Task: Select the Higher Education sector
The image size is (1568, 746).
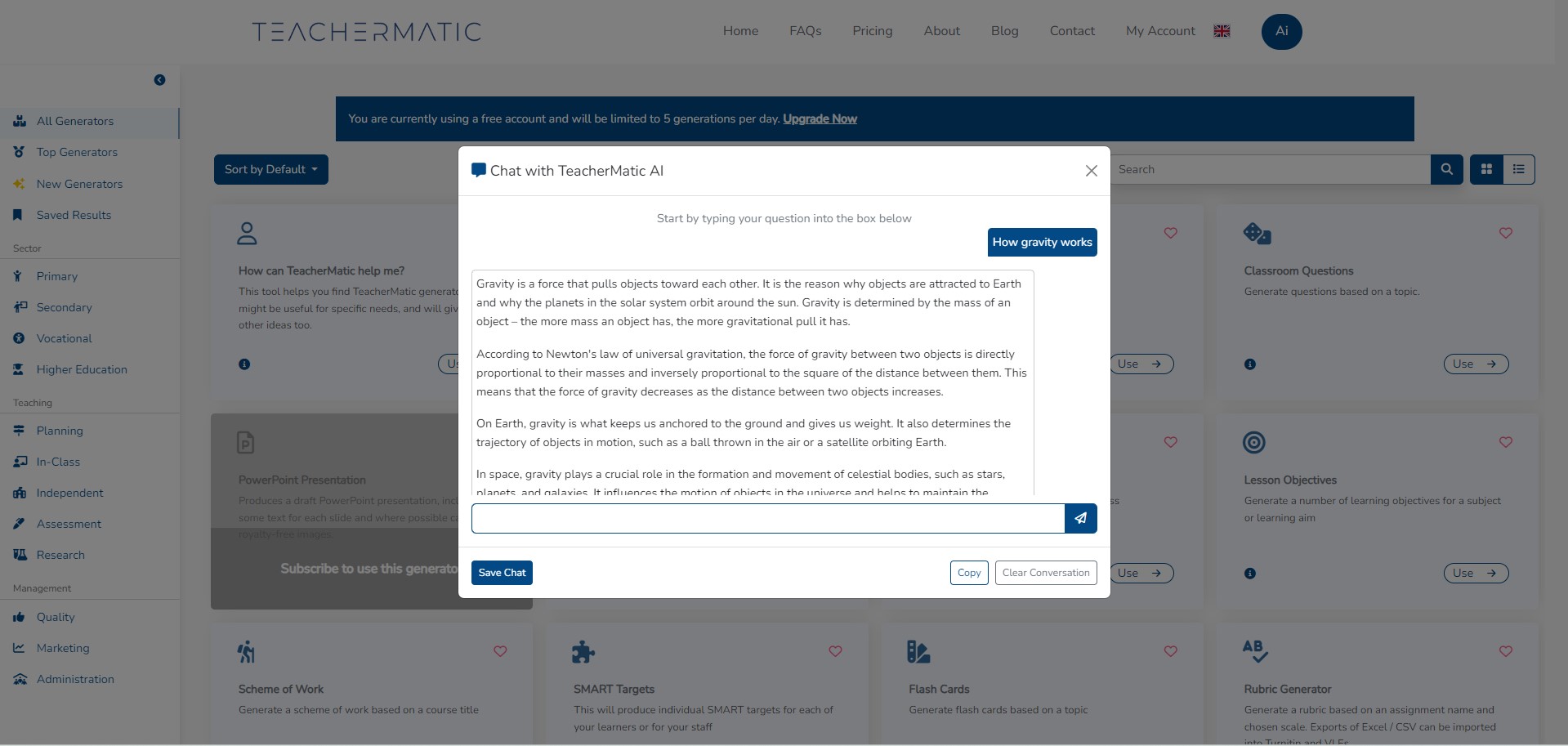Action: click(89, 369)
